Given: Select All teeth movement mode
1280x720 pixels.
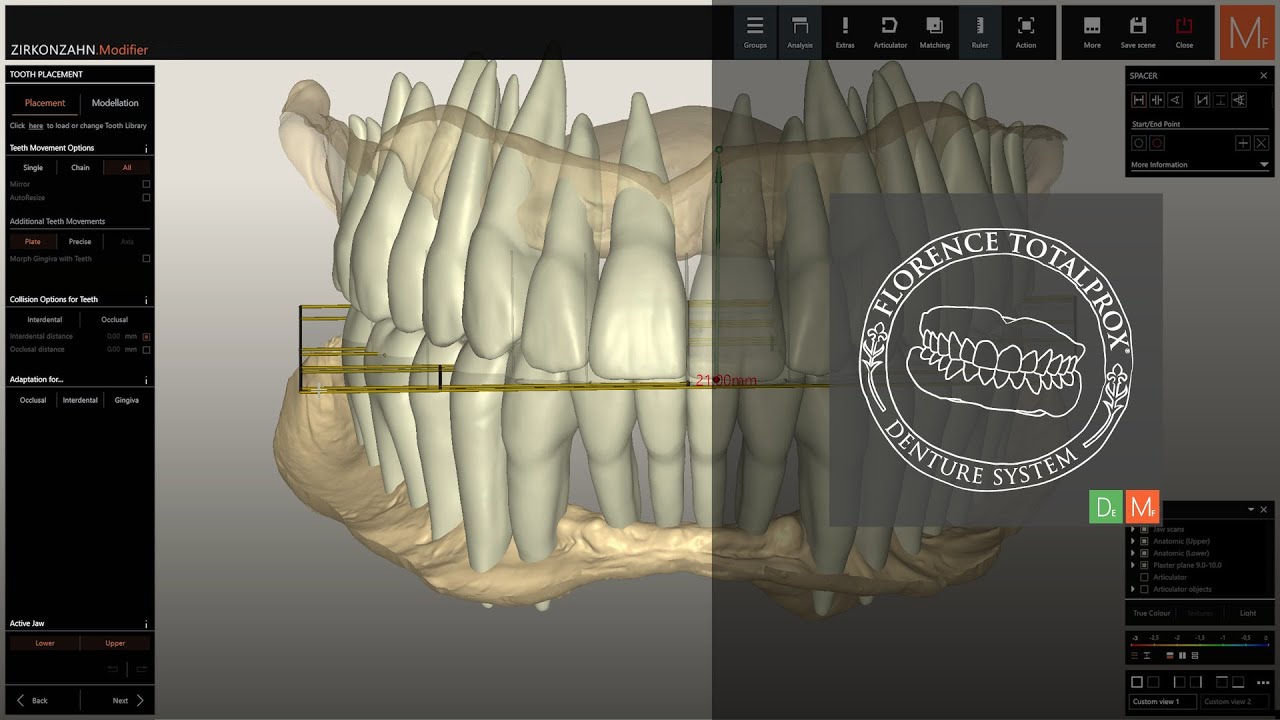Looking at the screenshot, I should click(127, 168).
